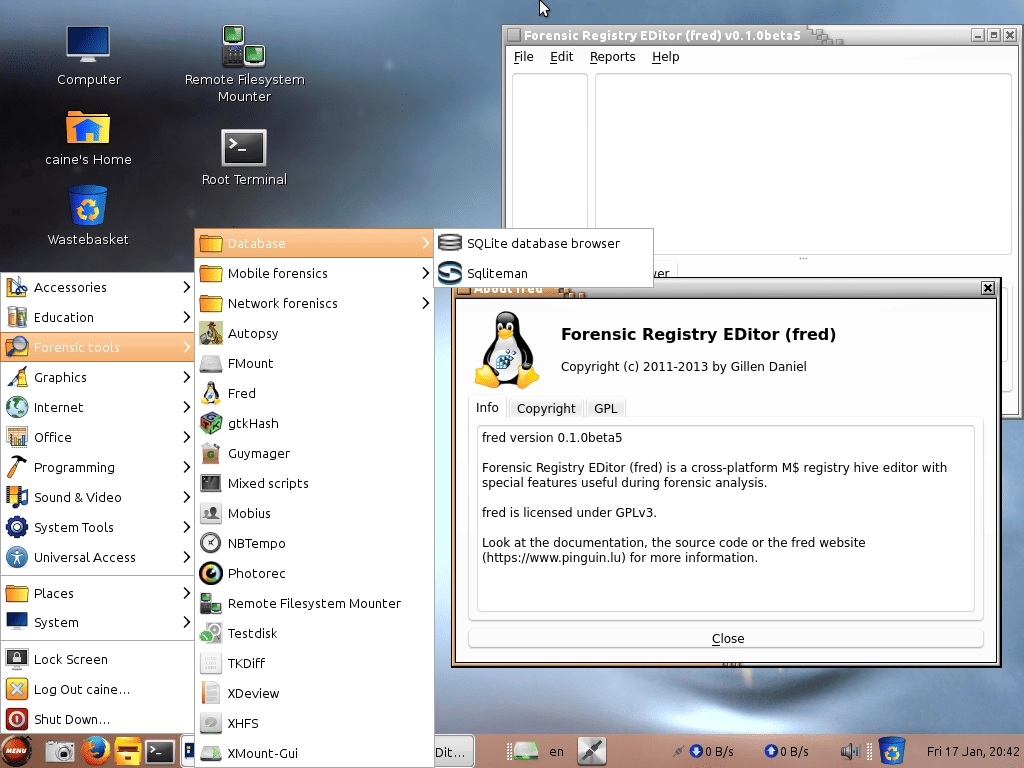Expand the Internet submenu
This screenshot has height=768, width=1024.
coord(98,408)
